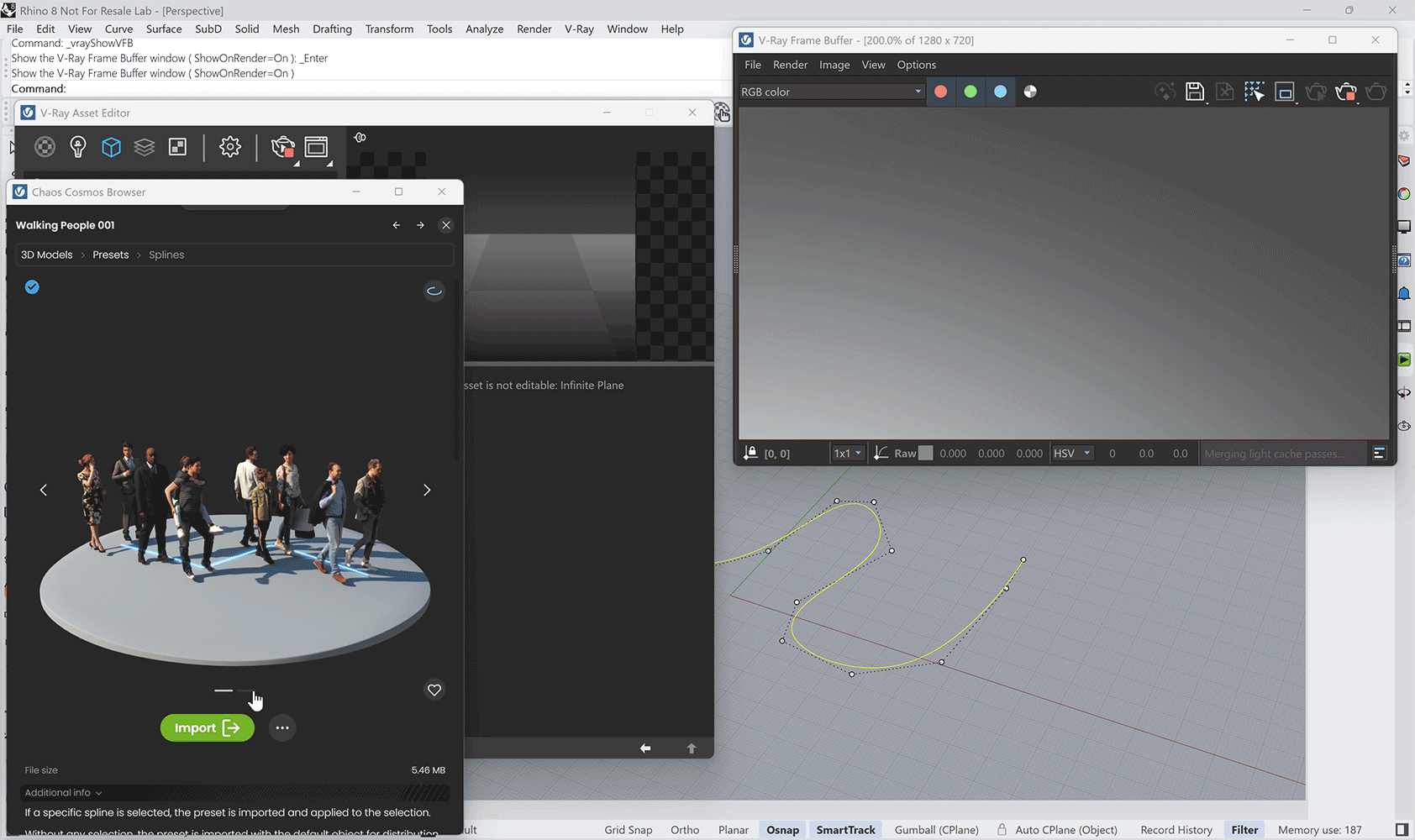Go forward in Cosmos Browser
This screenshot has width=1415, height=840.
click(420, 225)
